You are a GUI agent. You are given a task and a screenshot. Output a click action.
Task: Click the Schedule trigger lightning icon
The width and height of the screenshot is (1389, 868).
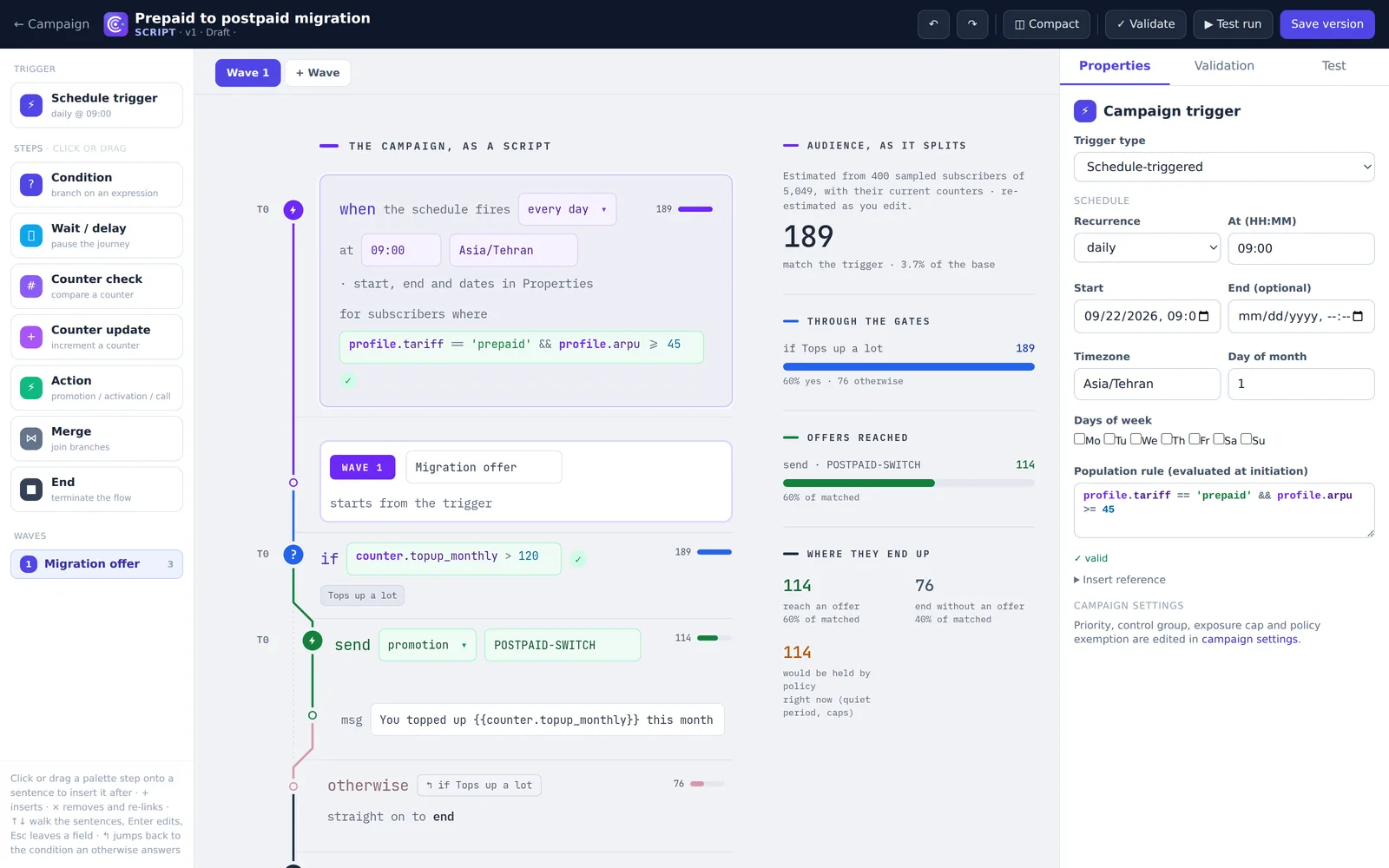(x=31, y=105)
